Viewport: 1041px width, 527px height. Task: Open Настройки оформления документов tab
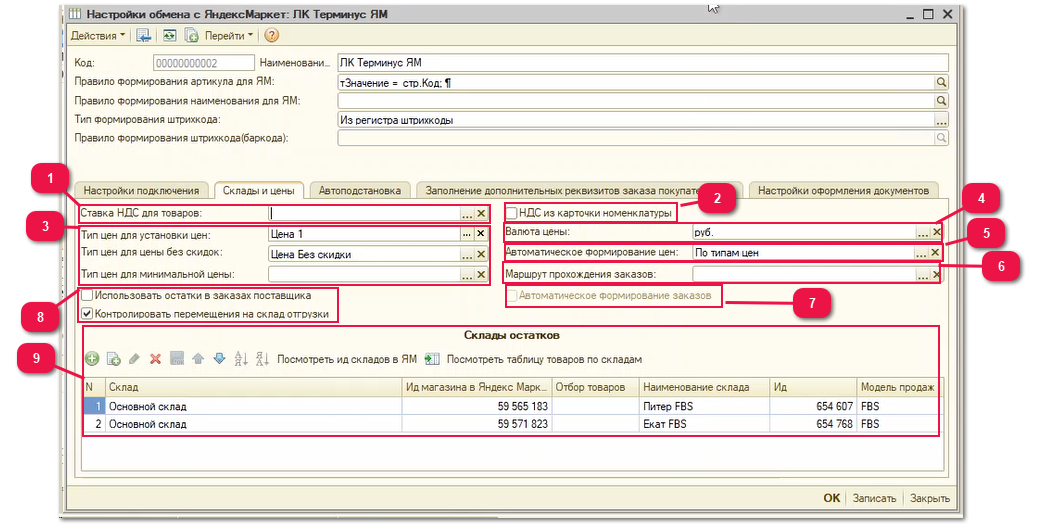pos(843,190)
